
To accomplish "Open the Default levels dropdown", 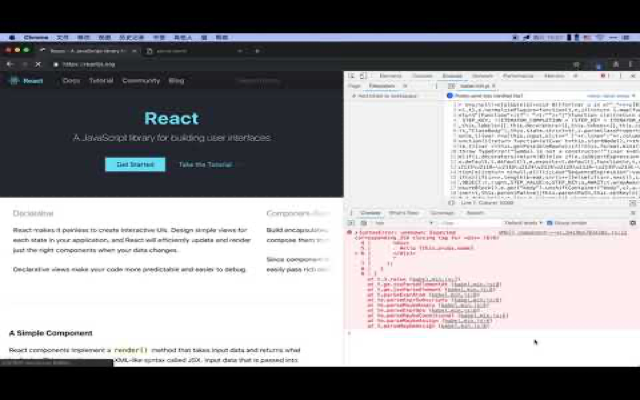I will 522,223.
